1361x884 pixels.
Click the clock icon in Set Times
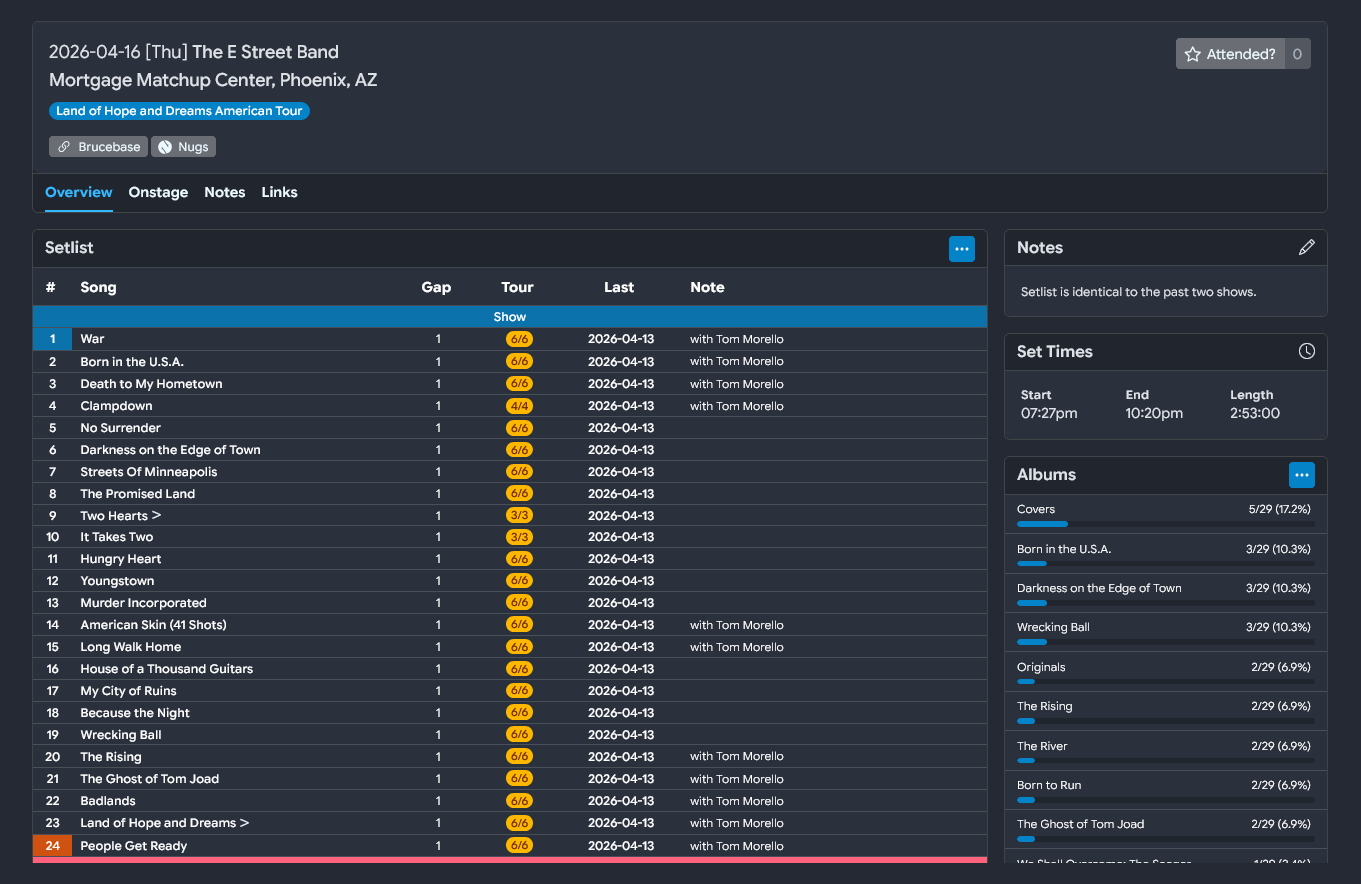coord(1306,352)
